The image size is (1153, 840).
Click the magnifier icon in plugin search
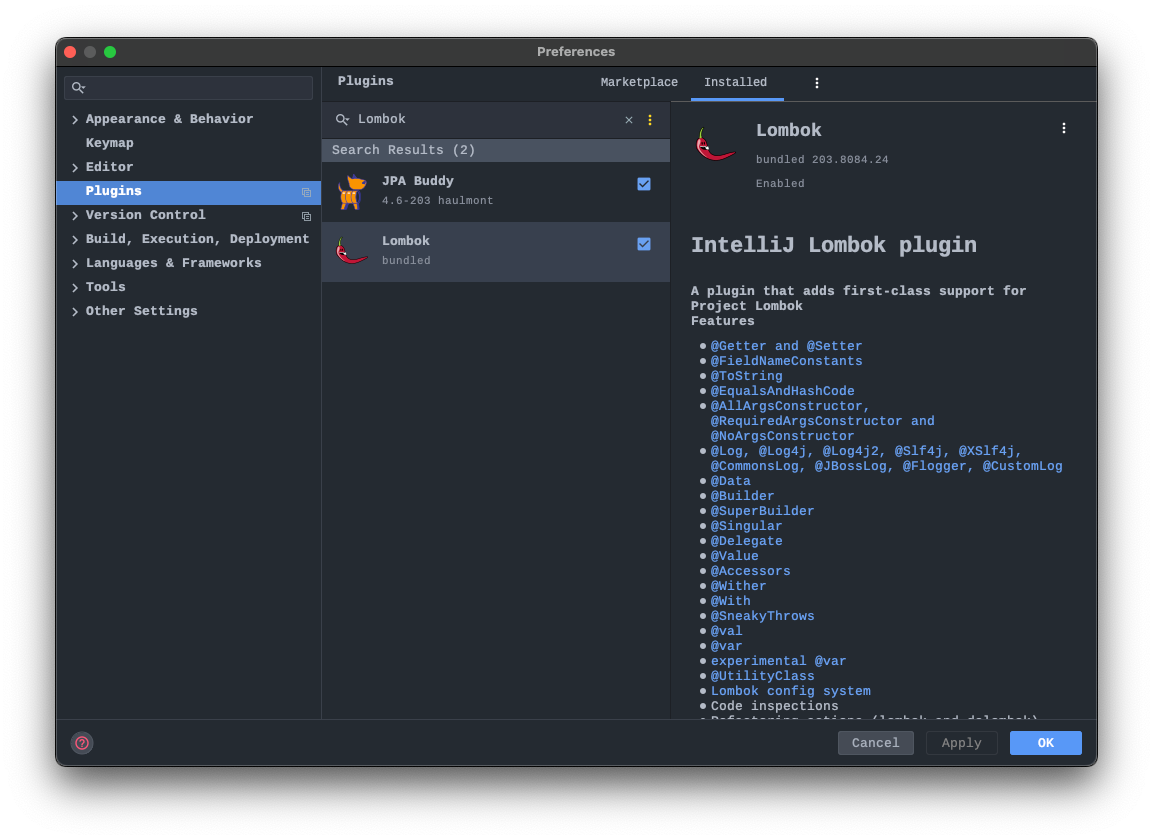pyautogui.click(x=342, y=119)
